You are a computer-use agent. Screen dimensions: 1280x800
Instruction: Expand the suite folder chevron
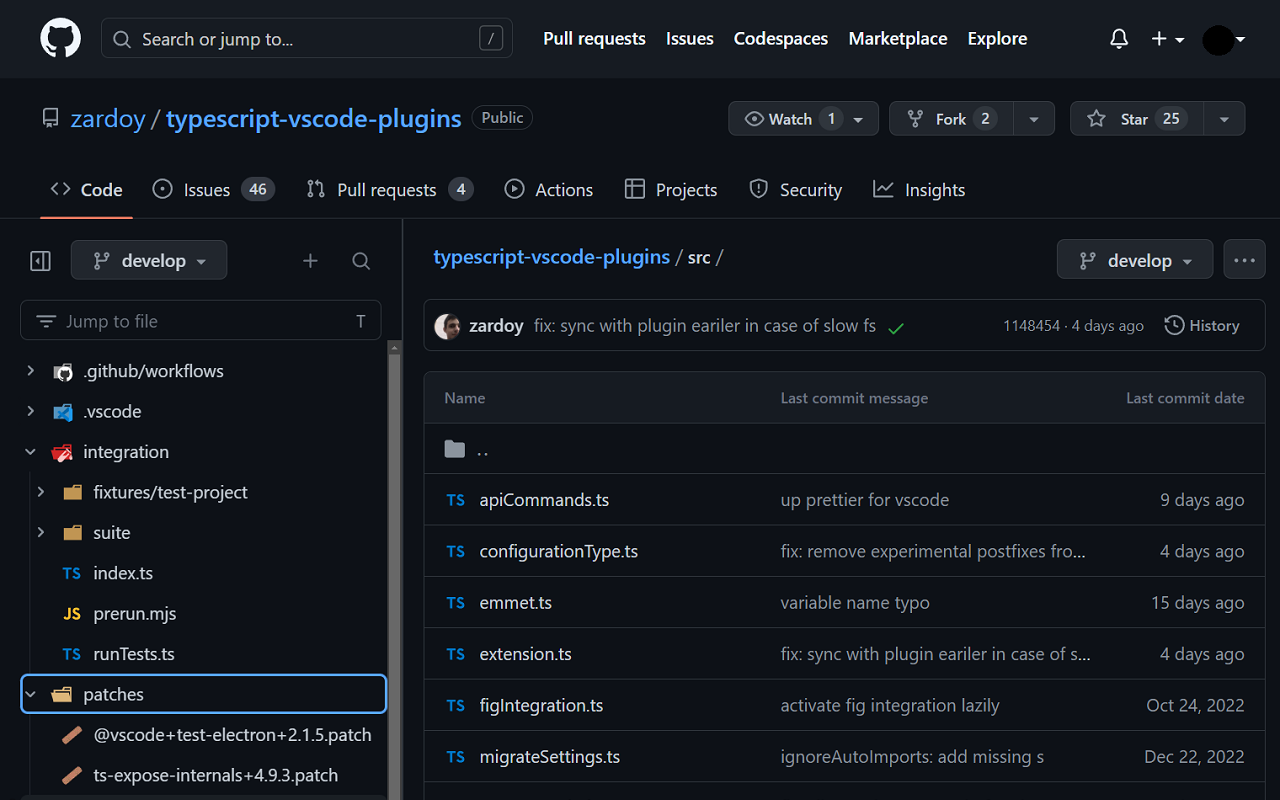[x=41, y=533]
